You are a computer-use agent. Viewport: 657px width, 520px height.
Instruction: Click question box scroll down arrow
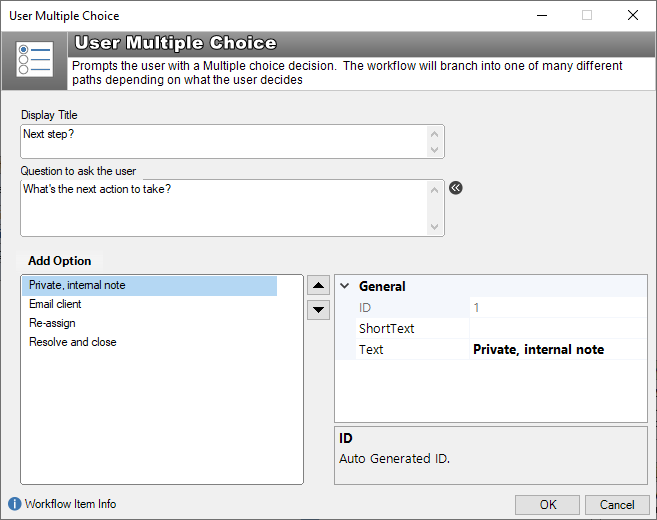pos(435,227)
